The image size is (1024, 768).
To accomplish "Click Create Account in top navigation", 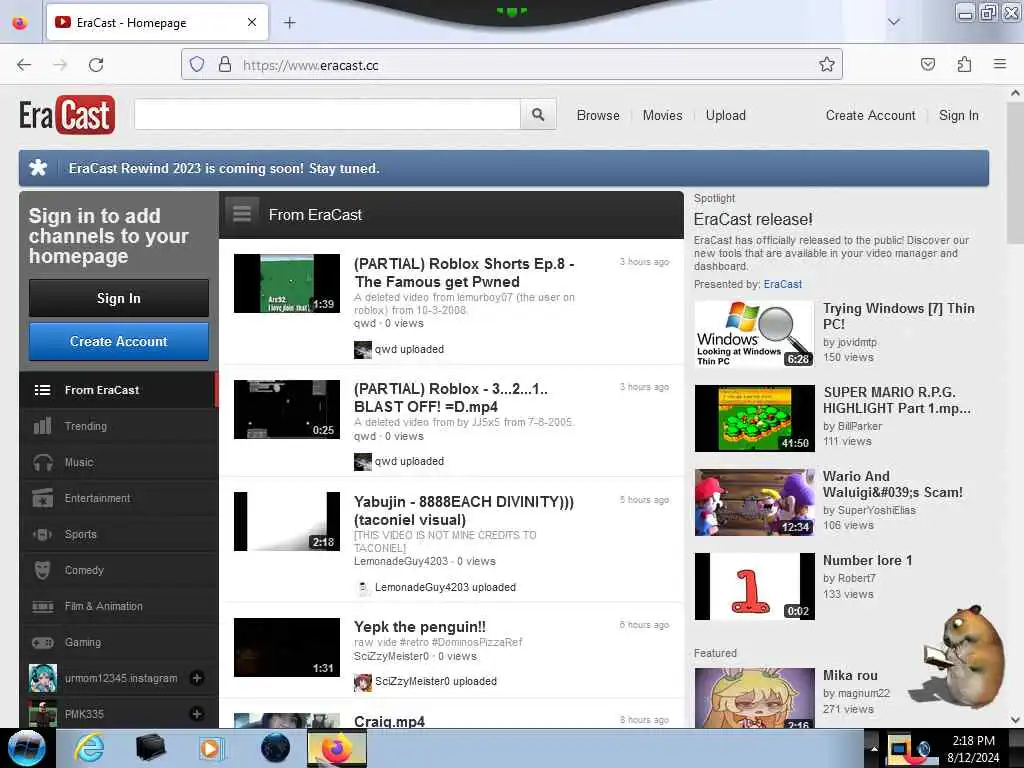I will (x=871, y=116).
